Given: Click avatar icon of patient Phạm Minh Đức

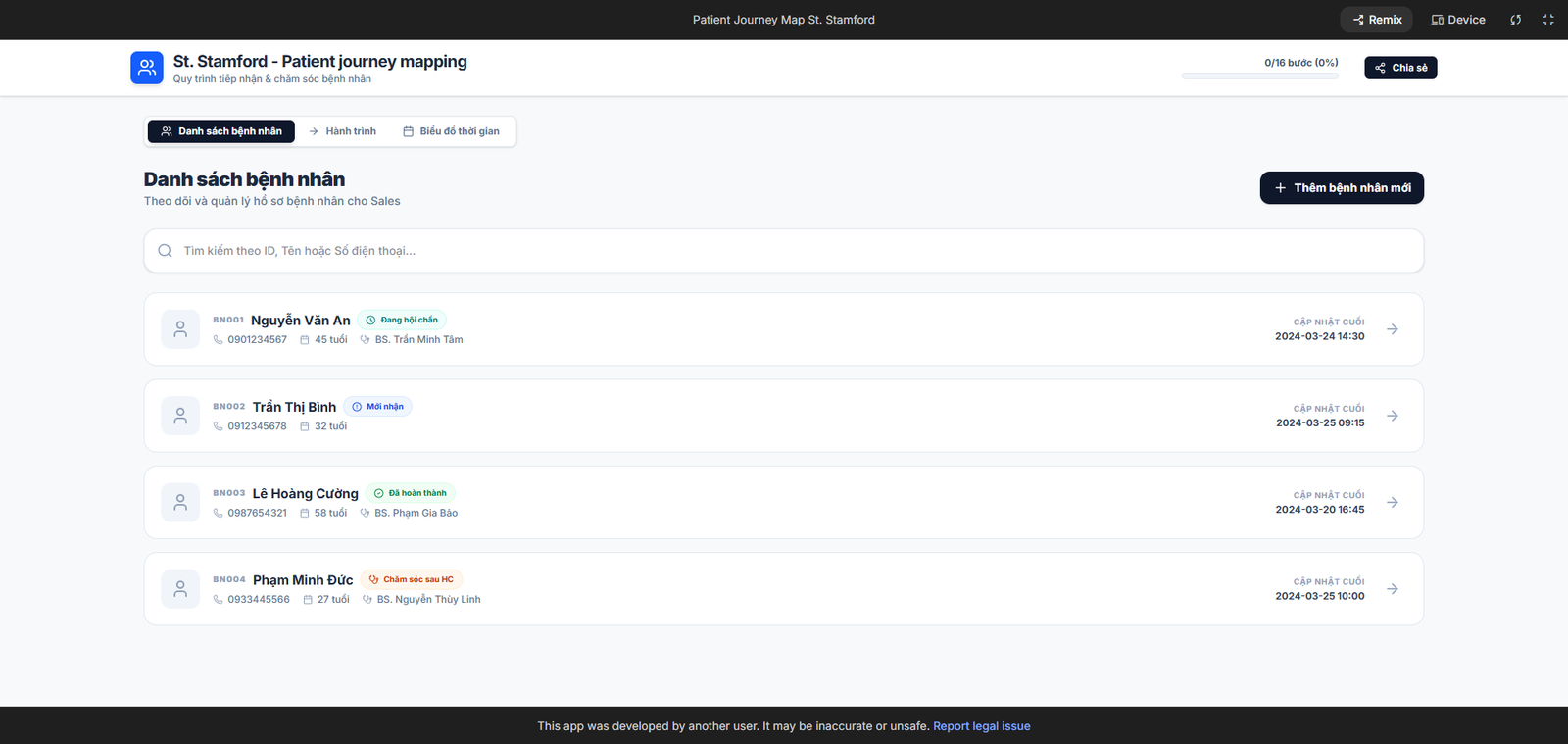Looking at the screenshot, I should pyautogui.click(x=180, y=589).
